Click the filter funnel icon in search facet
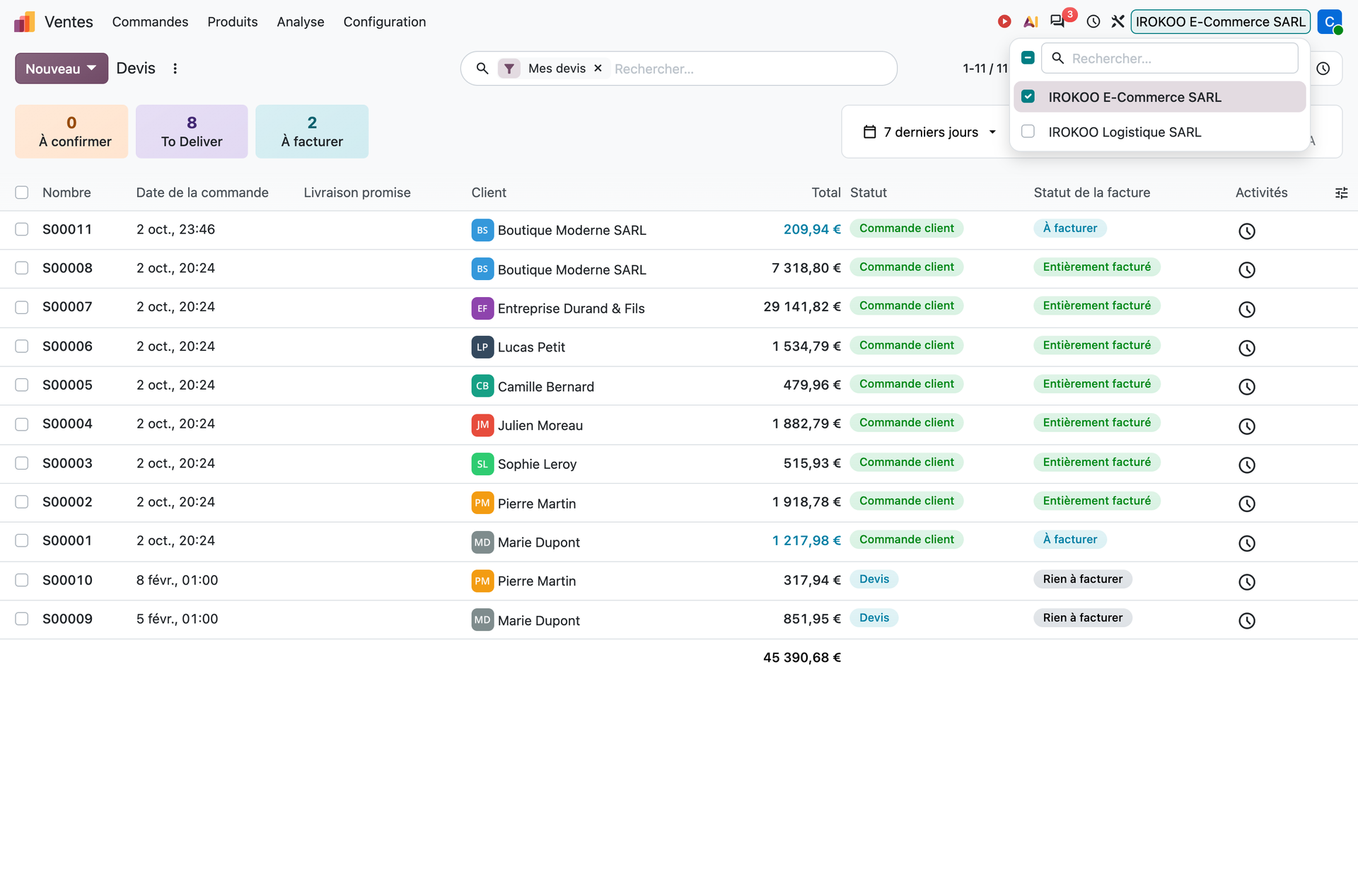The width and height of the screenshot is (1358, 896). (509, 69)
